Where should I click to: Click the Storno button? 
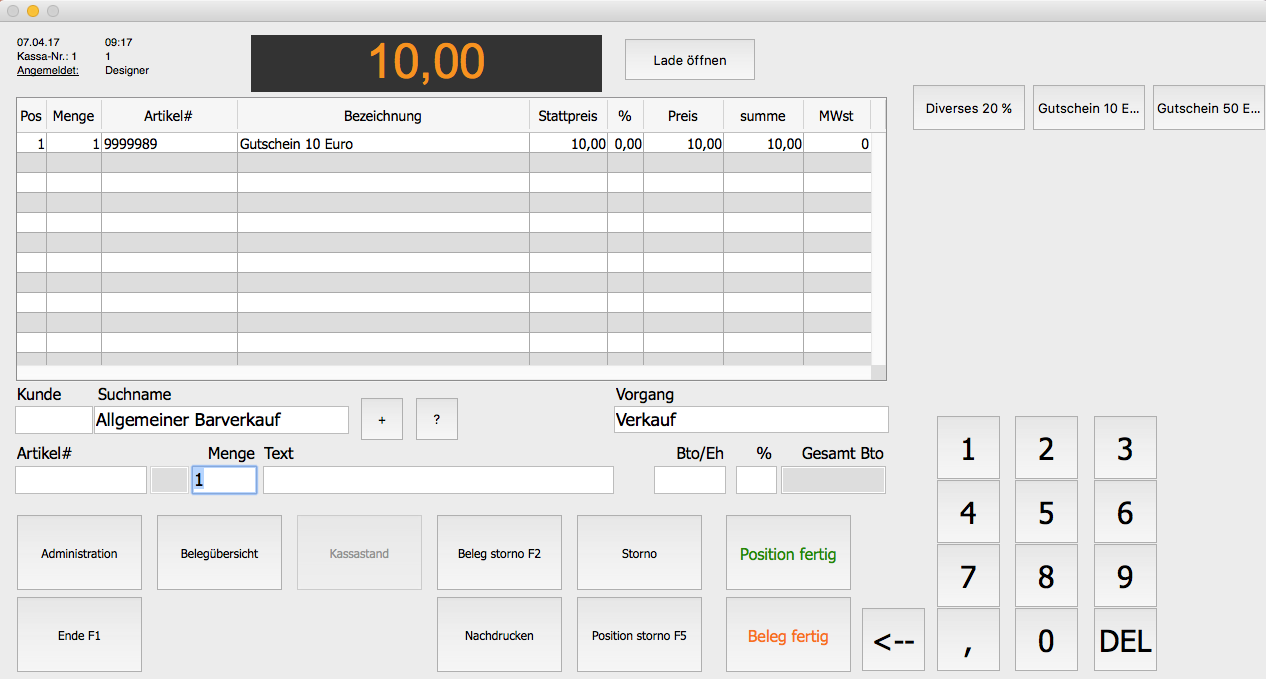[x=639, y=553]
